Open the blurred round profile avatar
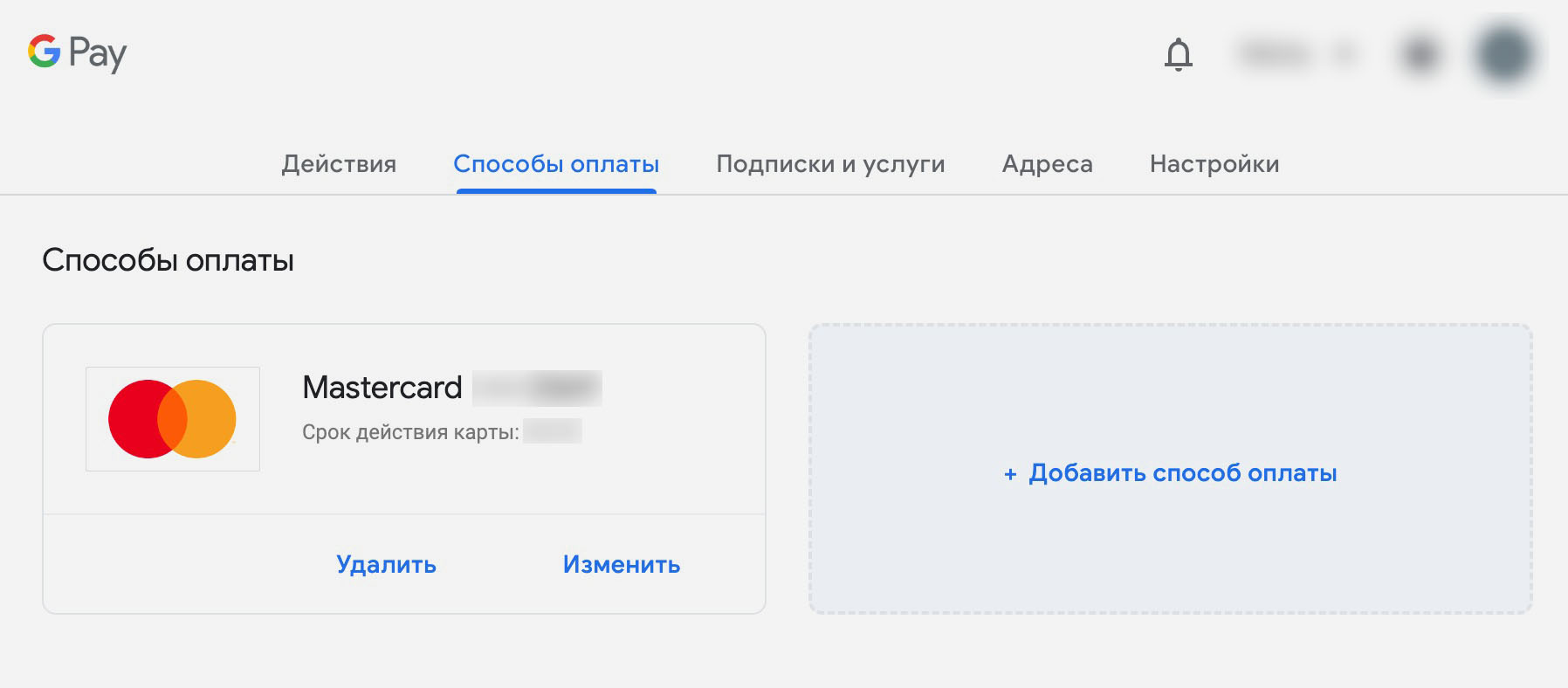This screenshot has height=688, width=1568. [1504, 54]
